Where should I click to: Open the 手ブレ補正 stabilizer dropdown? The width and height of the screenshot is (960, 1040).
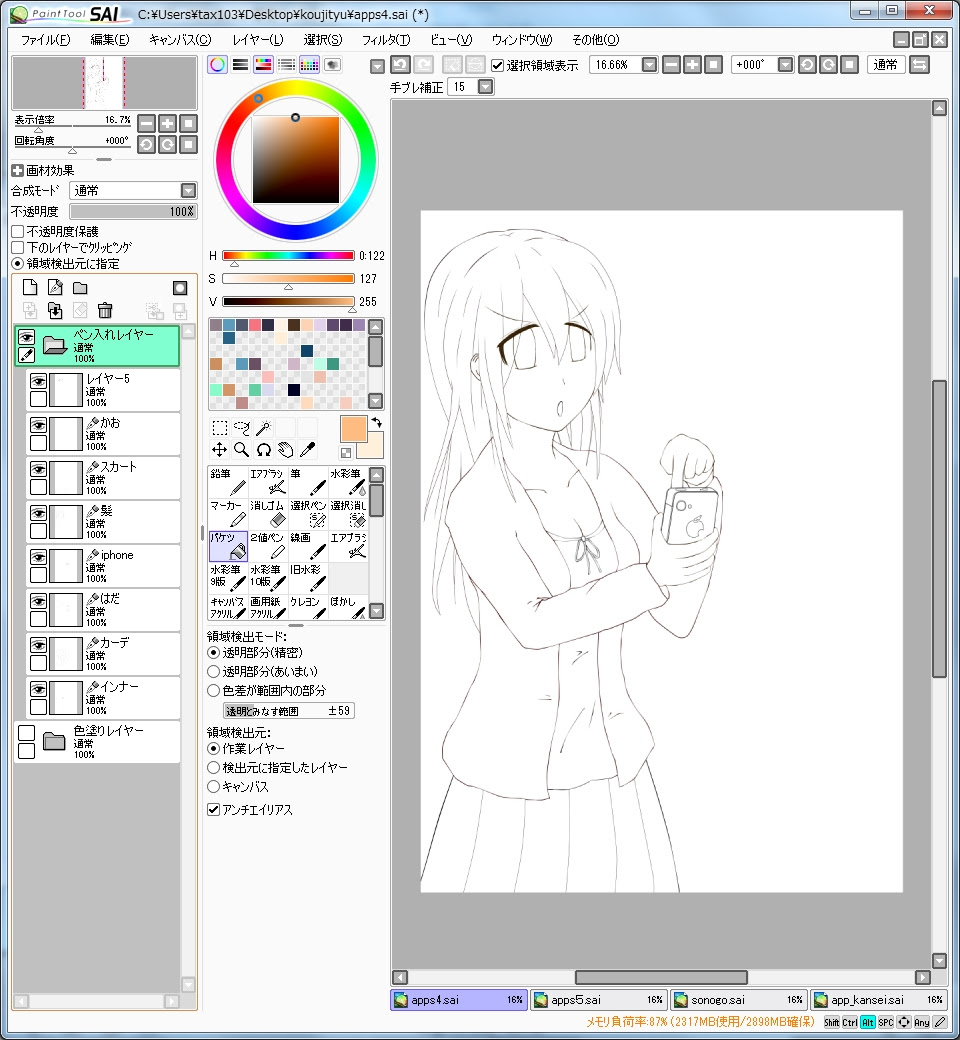coord(486,86)
